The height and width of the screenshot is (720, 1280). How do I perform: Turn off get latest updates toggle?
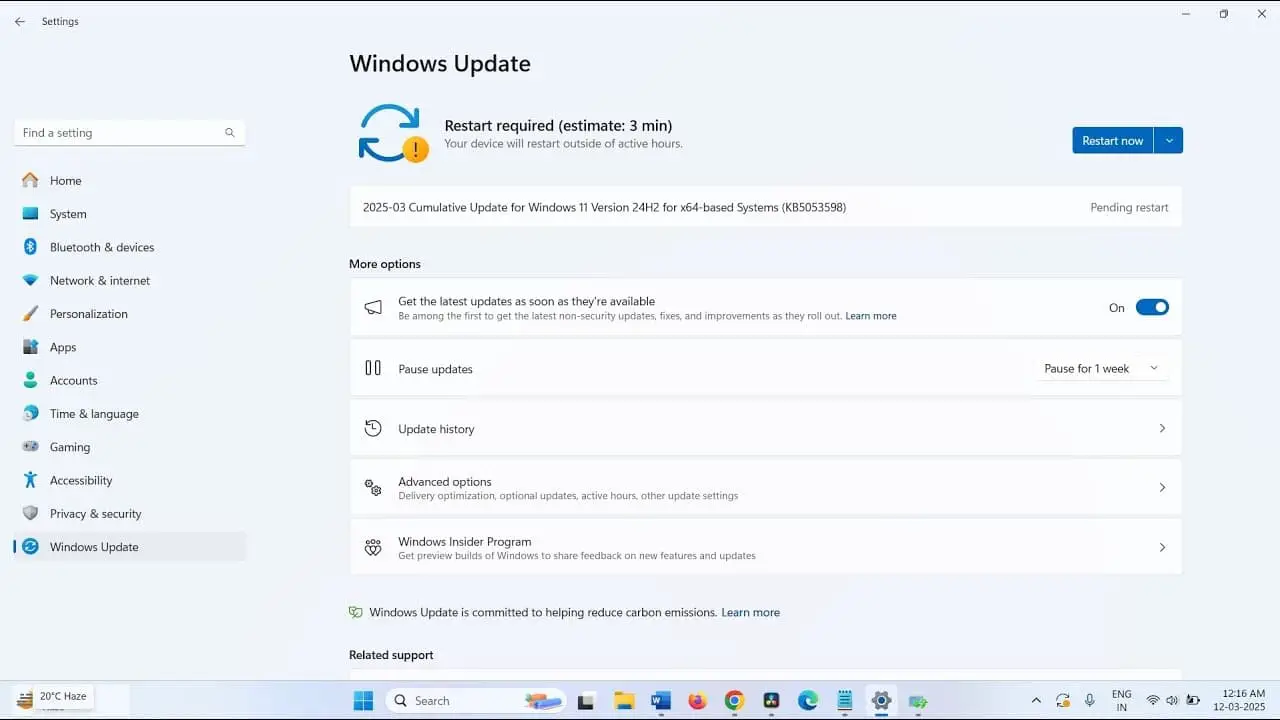pyautogui.click(x=1152, y=308)
